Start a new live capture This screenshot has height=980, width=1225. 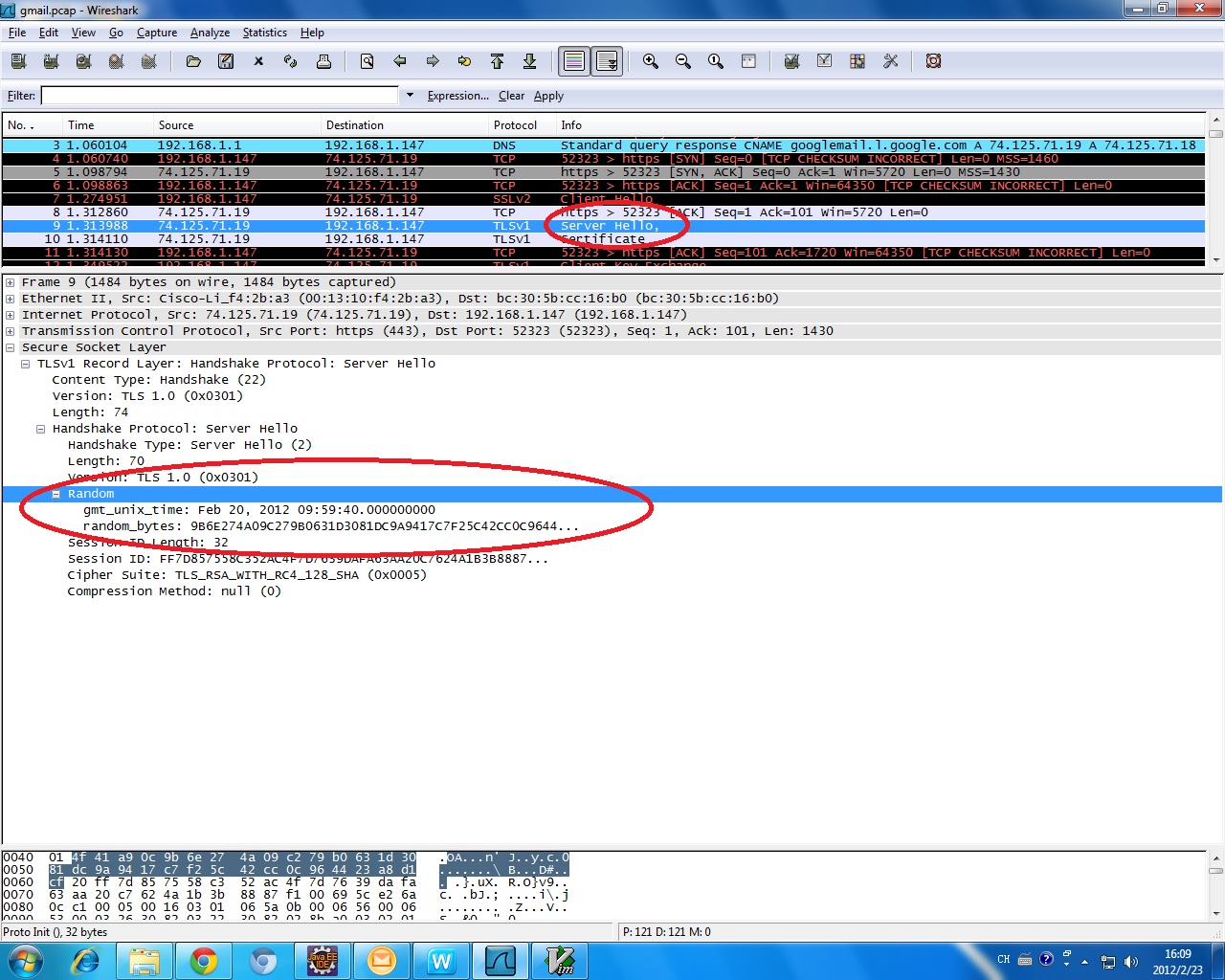(x=83, y=61)
